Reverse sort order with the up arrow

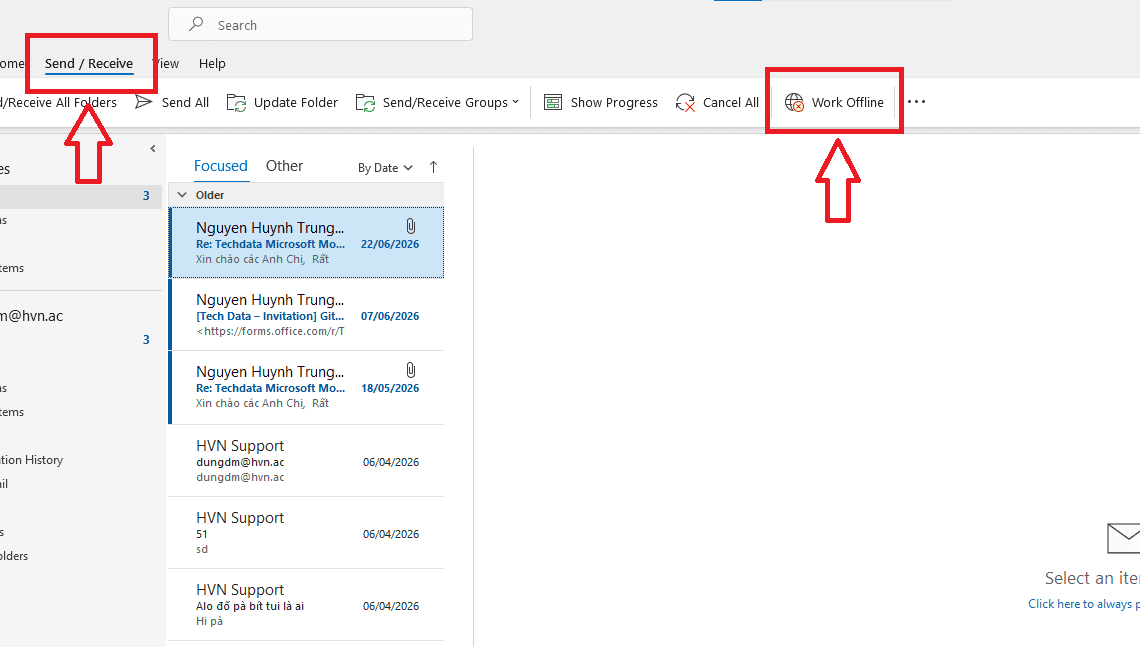pos(433,167)
